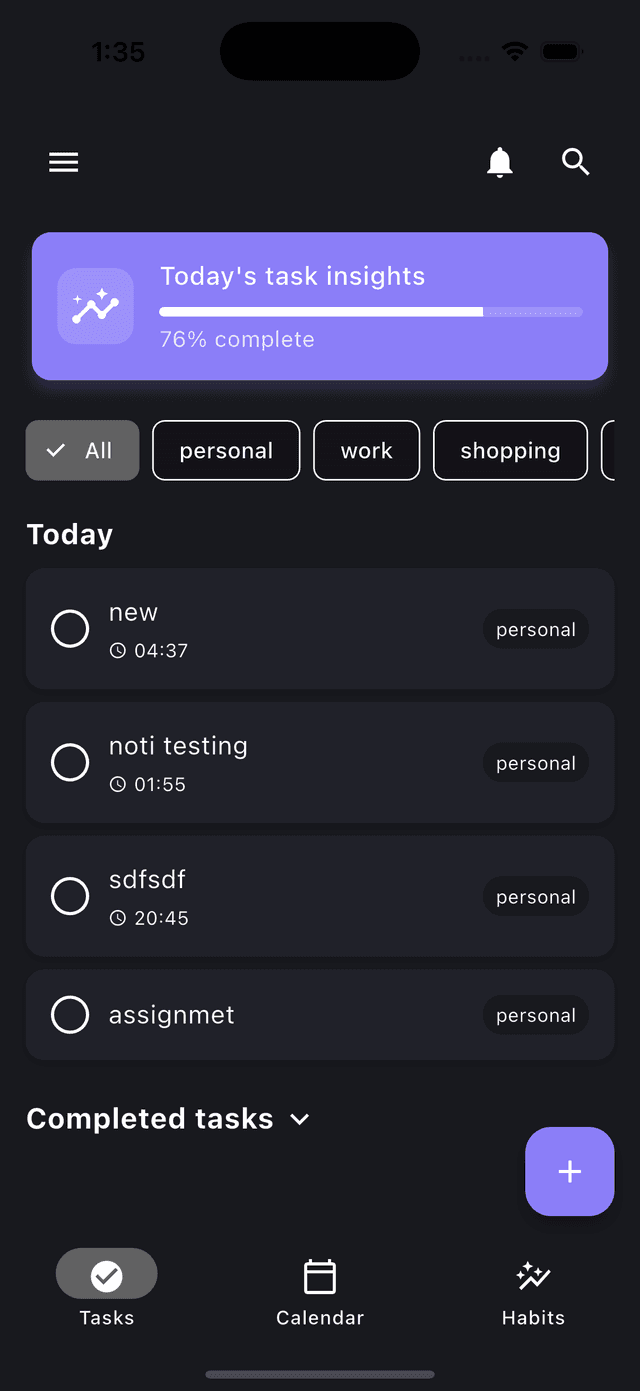
Task: Tap the Tasks checkmark icon
Action: (x=107, y=1275)
